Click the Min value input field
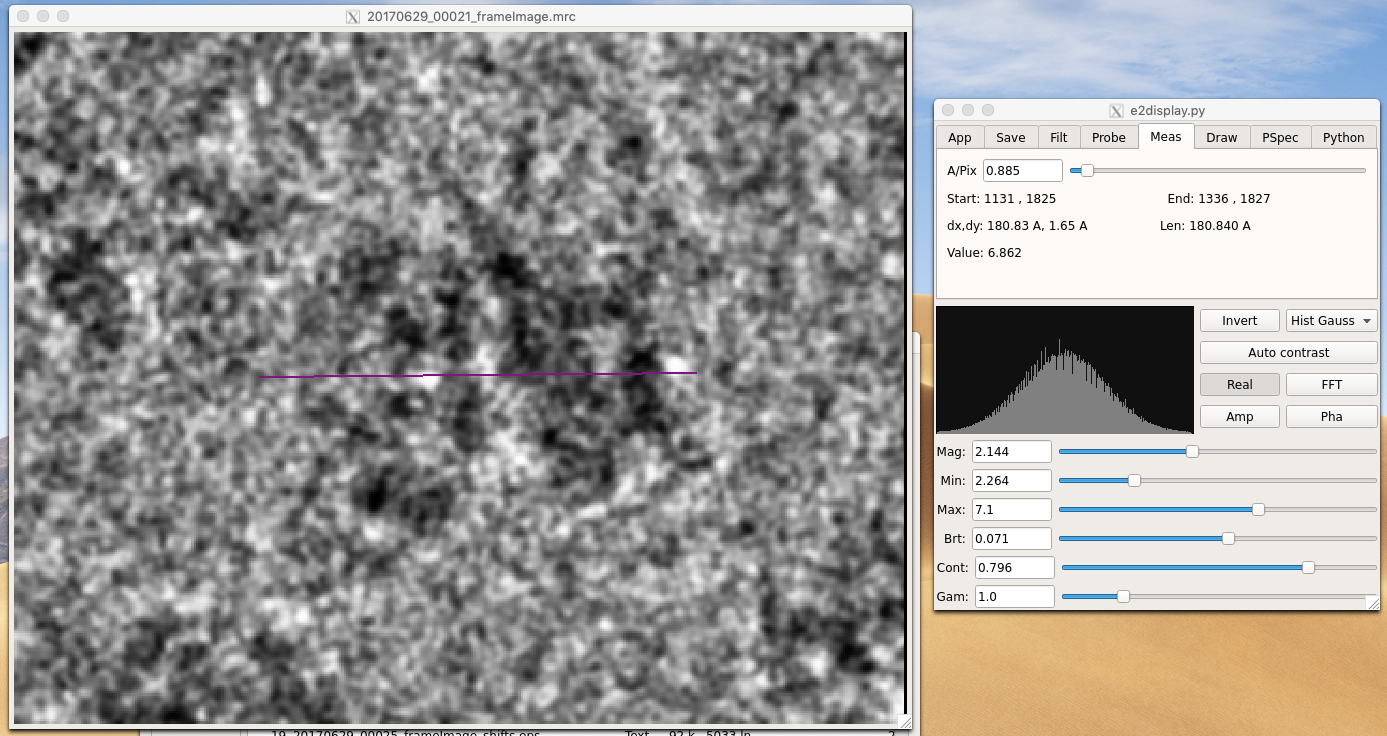The width and height of the screenshot is (1387, 736). tap(1012, 481)
